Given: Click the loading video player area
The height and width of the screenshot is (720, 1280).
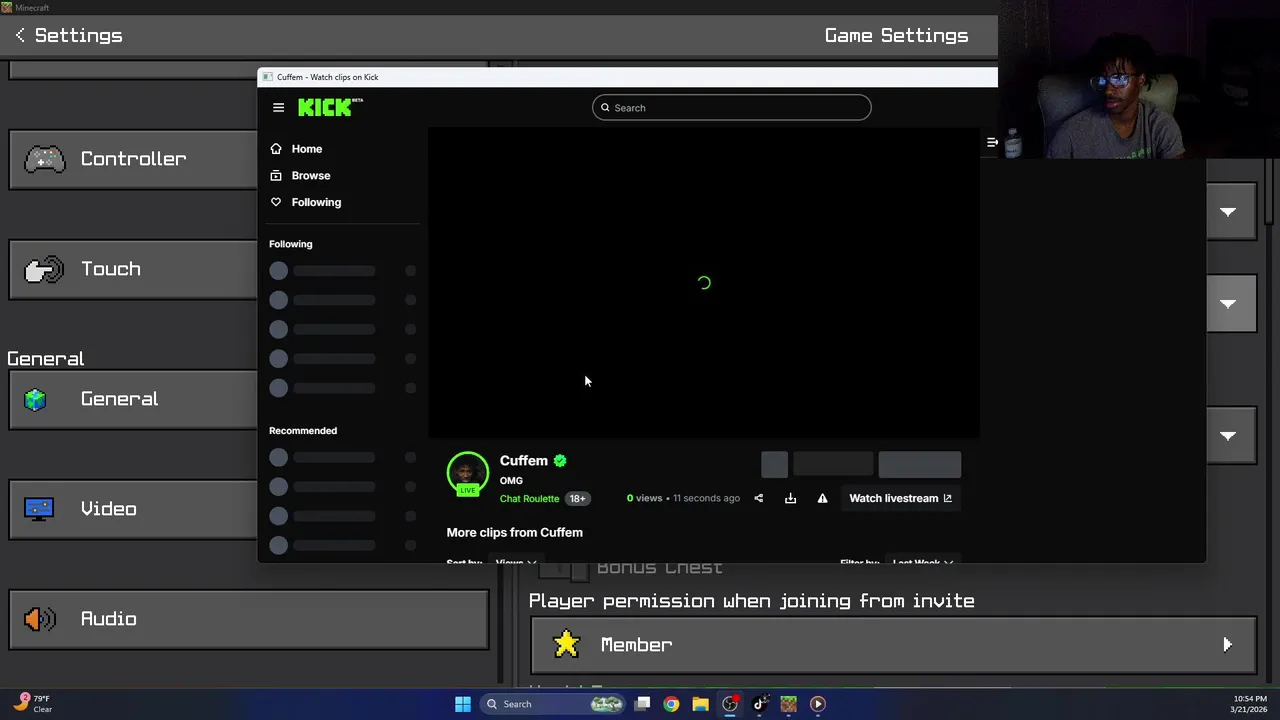Looking at the screenshot, I should (704, 283).
